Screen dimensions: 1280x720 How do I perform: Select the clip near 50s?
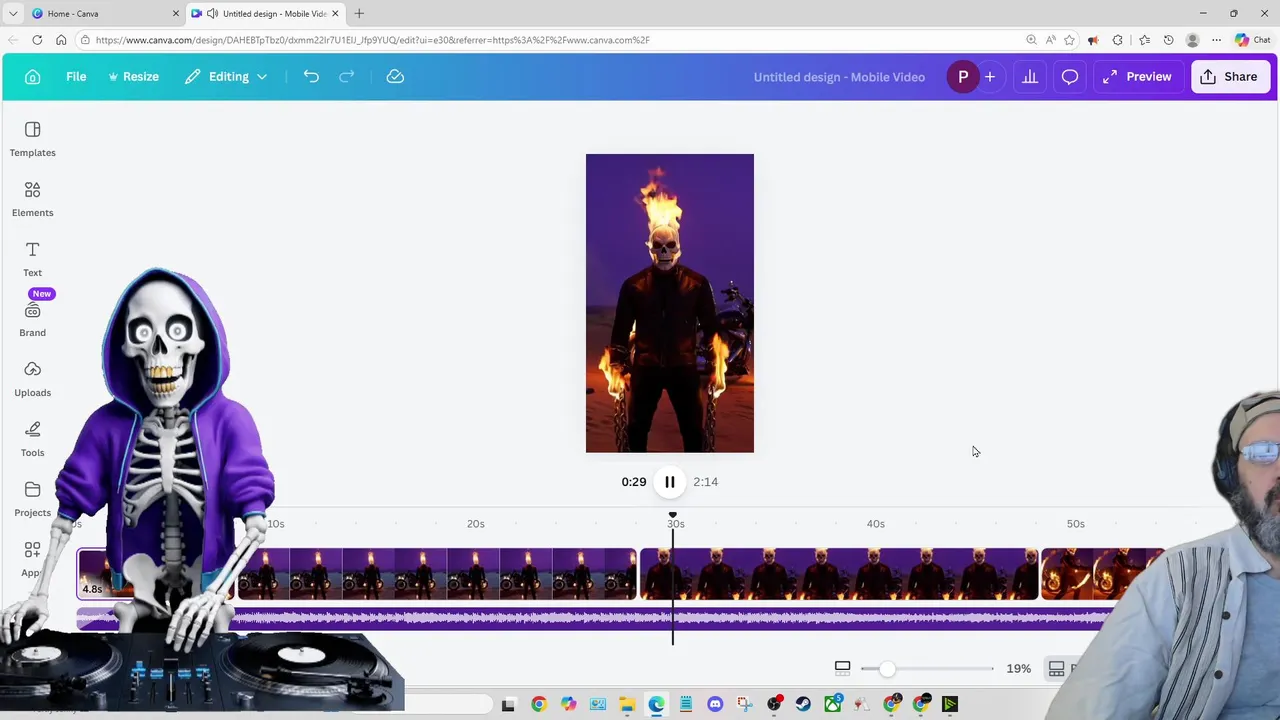(x=1103, y=574)
